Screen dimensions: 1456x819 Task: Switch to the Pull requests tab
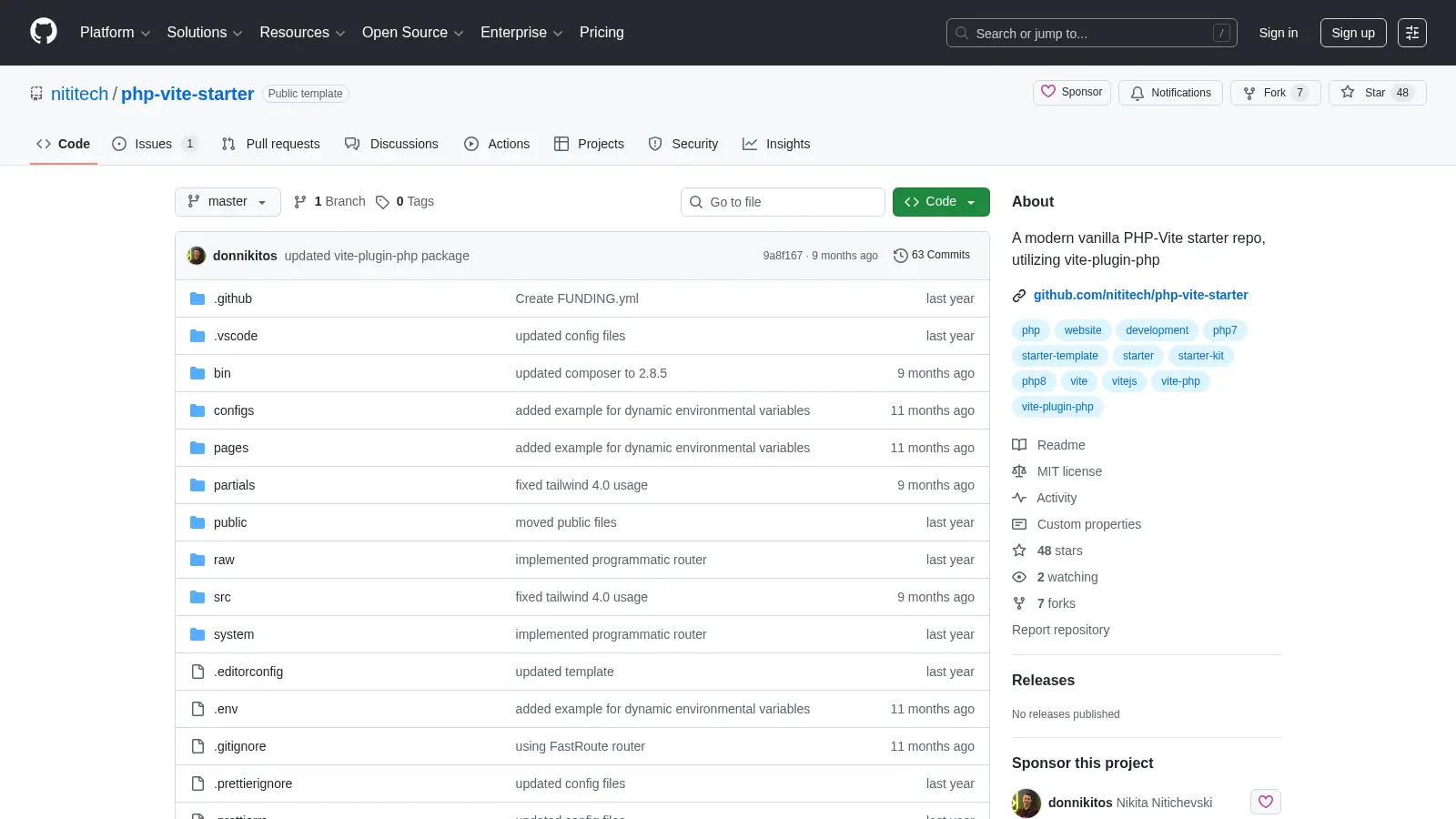click(x=271, y=144)
